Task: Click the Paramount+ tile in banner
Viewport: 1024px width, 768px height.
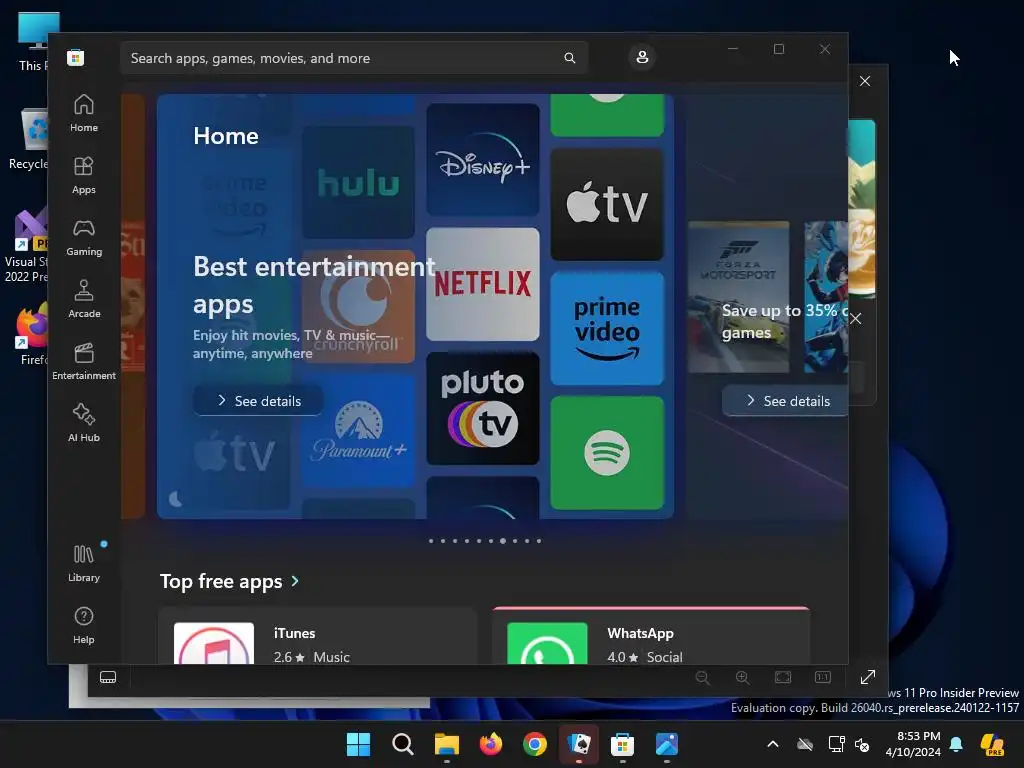Action: (x=358, y=431)
